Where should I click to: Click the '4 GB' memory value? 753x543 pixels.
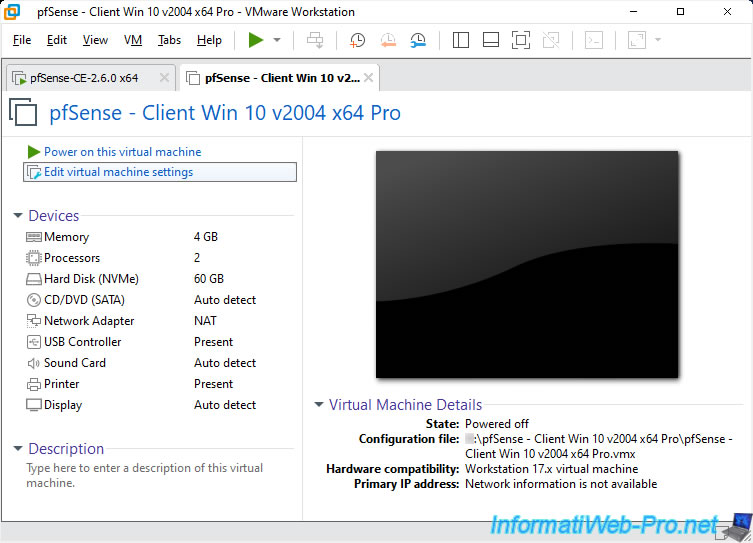click(206, 237)
